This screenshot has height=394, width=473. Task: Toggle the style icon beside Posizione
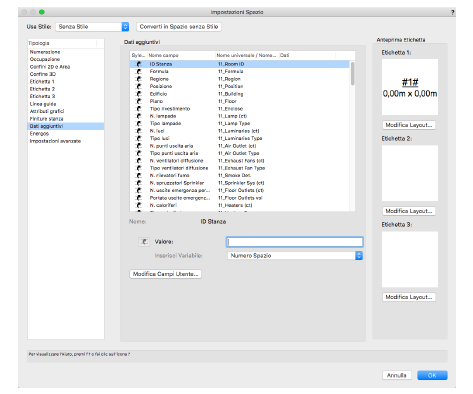[139, 86]
